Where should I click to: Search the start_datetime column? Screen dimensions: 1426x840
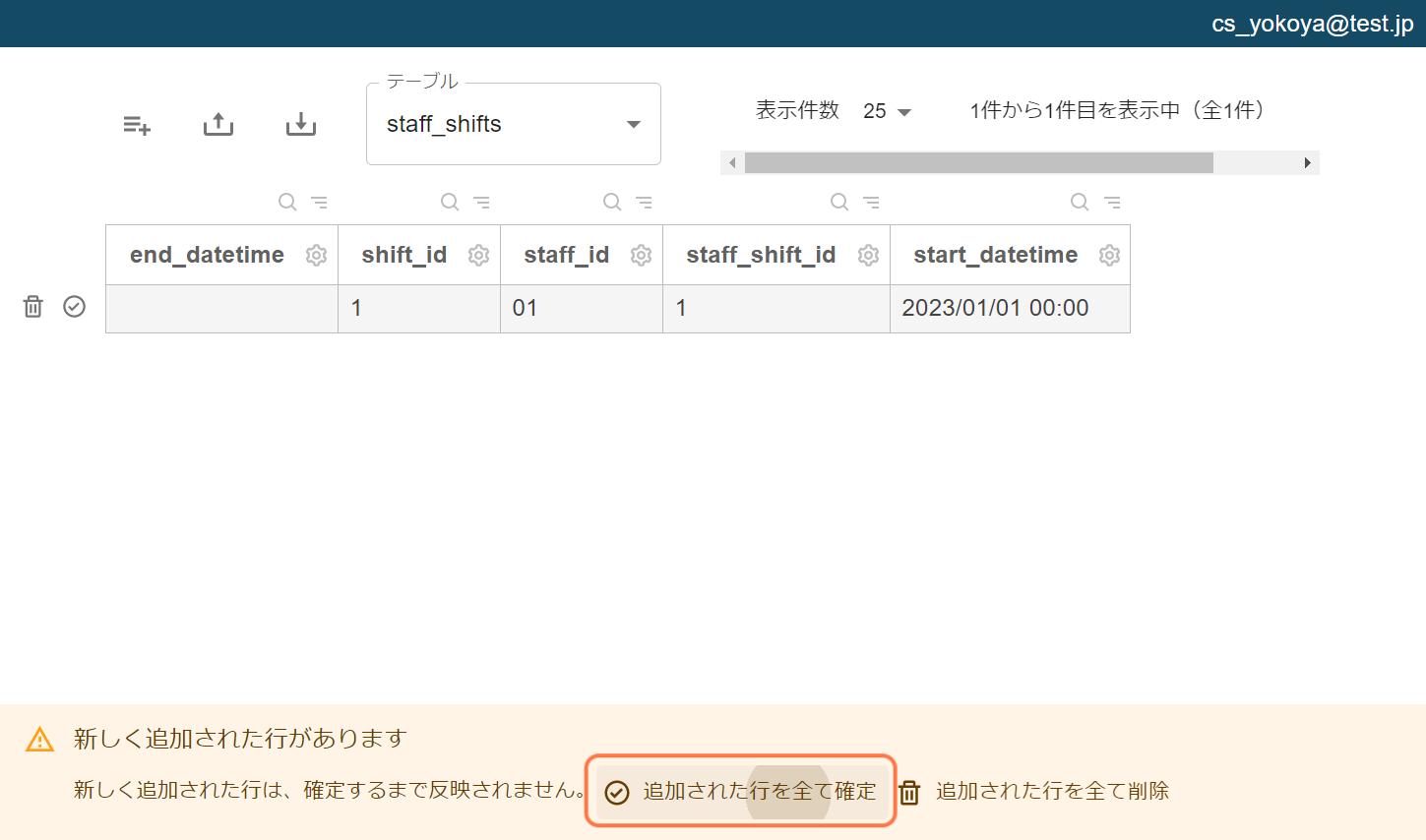[1080, 202]
